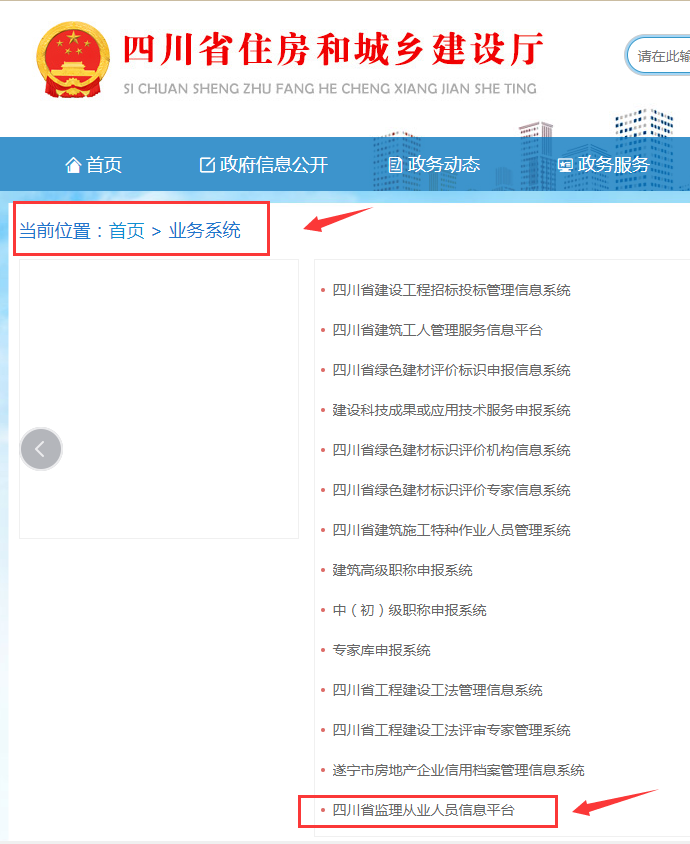The height and width of the screenshot is (844, 690).
Task: Open the 政务服务 menu item
Action: point(614,165)
